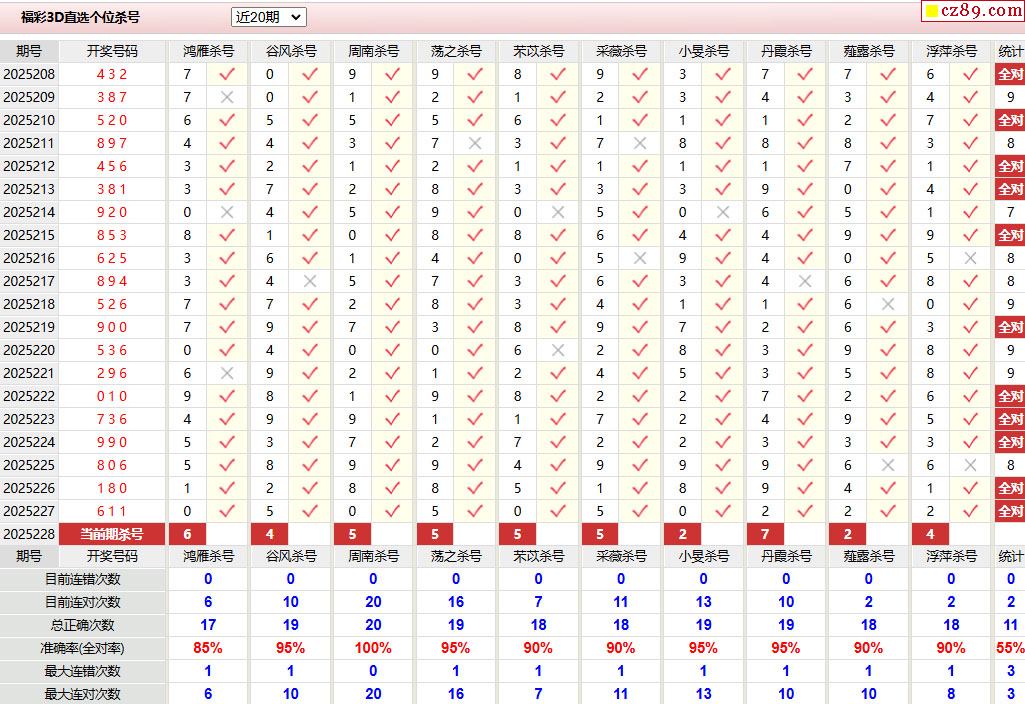Click the red checkmark for 浮萍杀号 in row 2025219
Image resolution: width=1025 pixels, height=704 pixels.
coord(971,327)
